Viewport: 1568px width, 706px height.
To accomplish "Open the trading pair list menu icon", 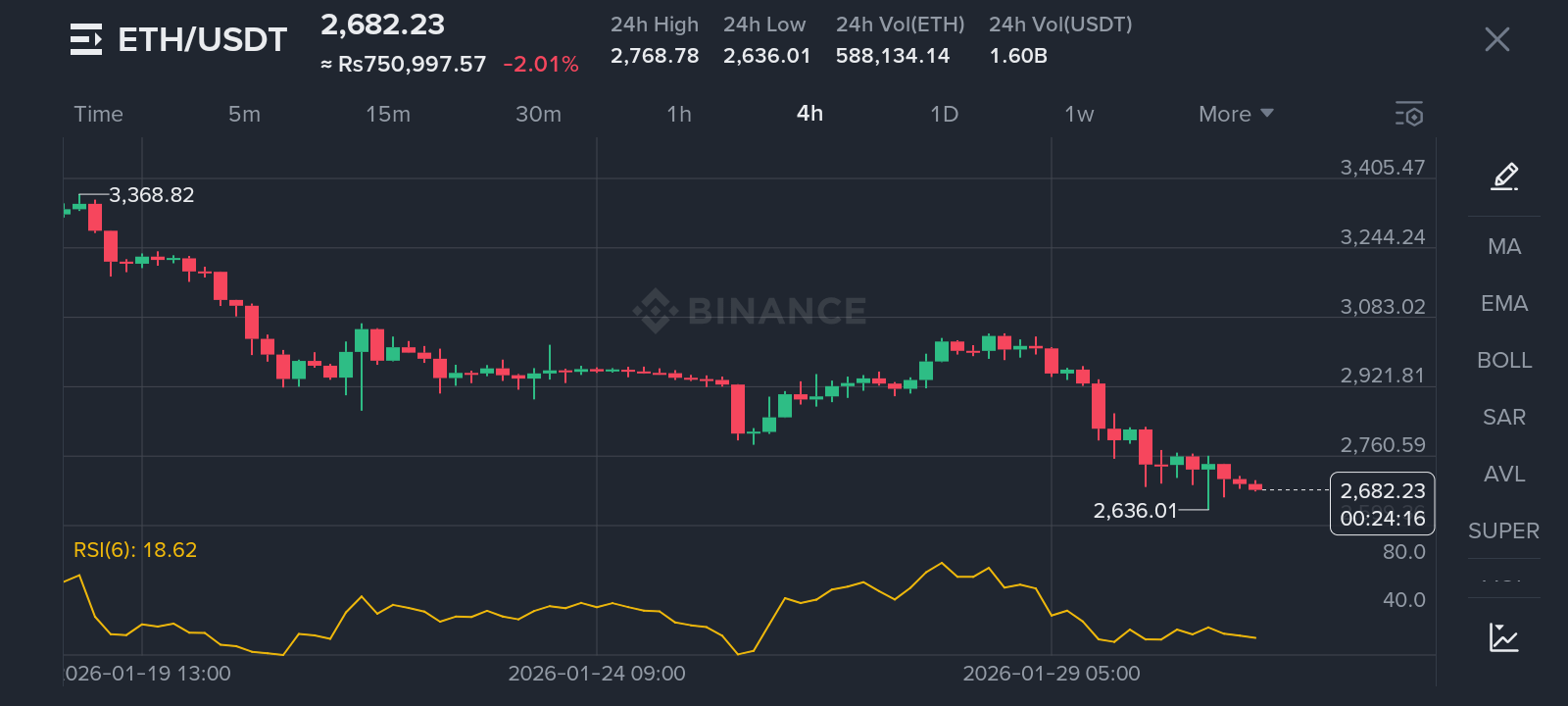I will click(86, 39).
